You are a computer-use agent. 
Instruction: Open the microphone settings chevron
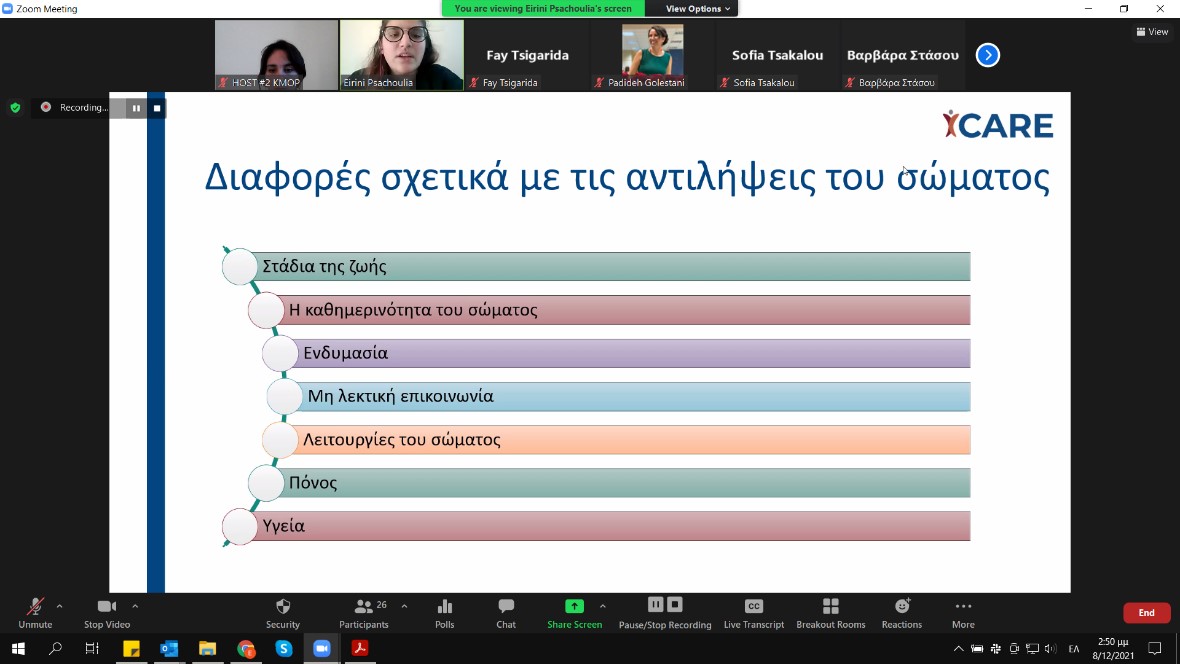tap(57, 604)
